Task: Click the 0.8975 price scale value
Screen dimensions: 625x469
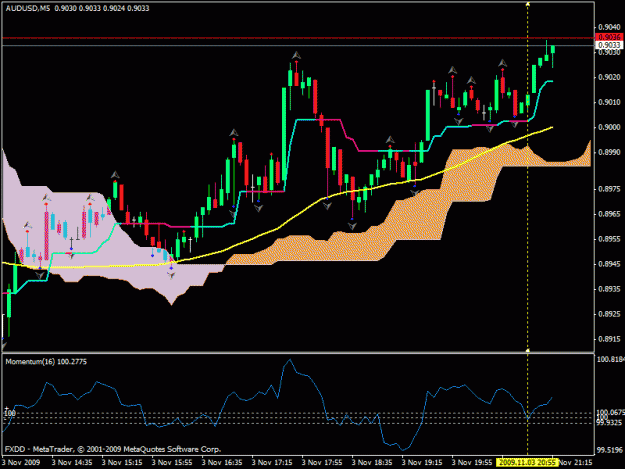Action: point(609,189)
